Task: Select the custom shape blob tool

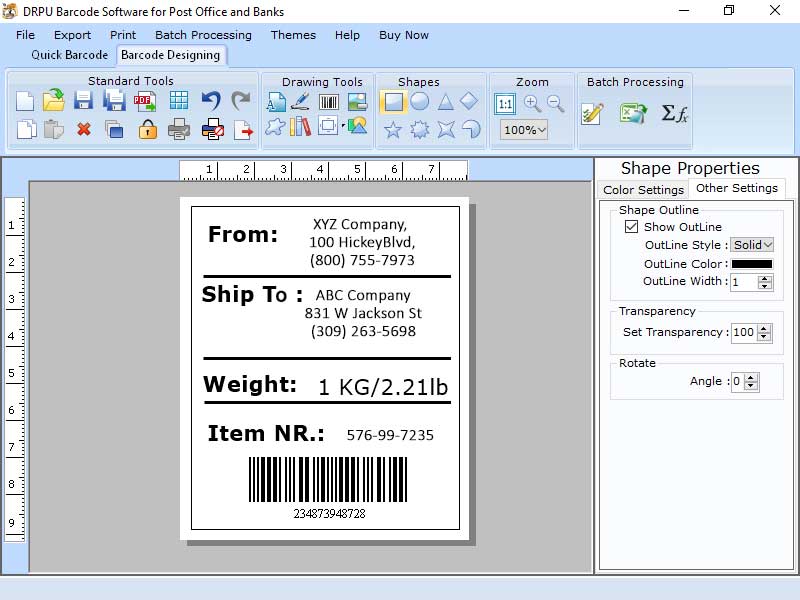Action: (x=276, y=127)
